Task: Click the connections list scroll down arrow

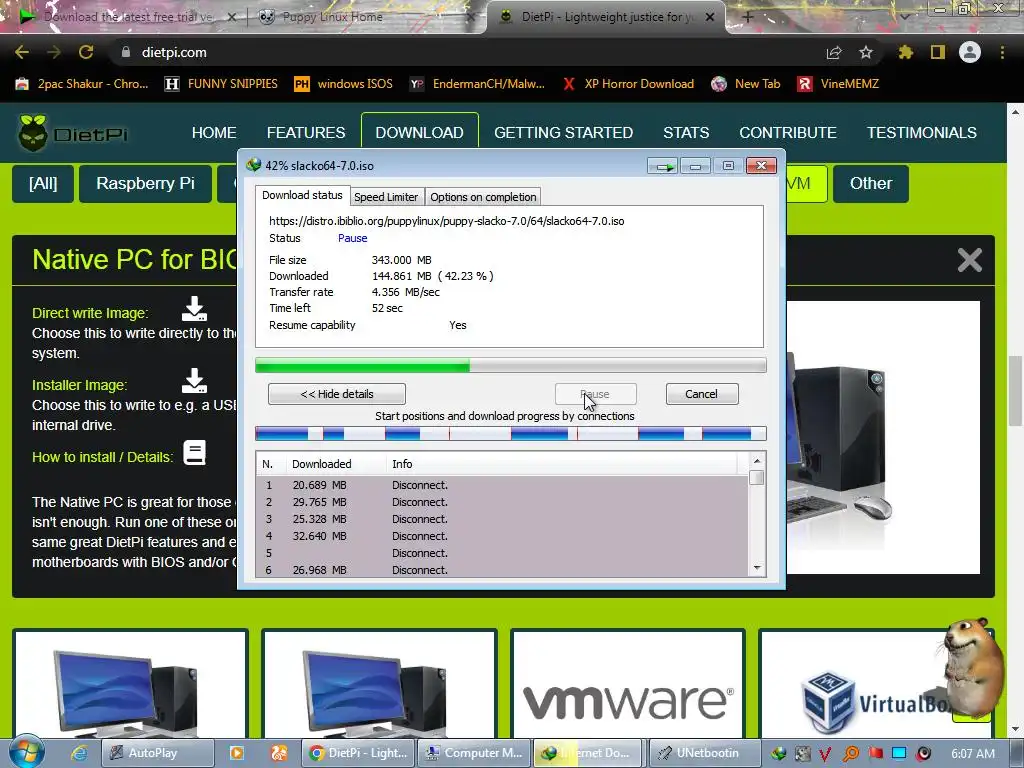Action: (x=757, y=568)
